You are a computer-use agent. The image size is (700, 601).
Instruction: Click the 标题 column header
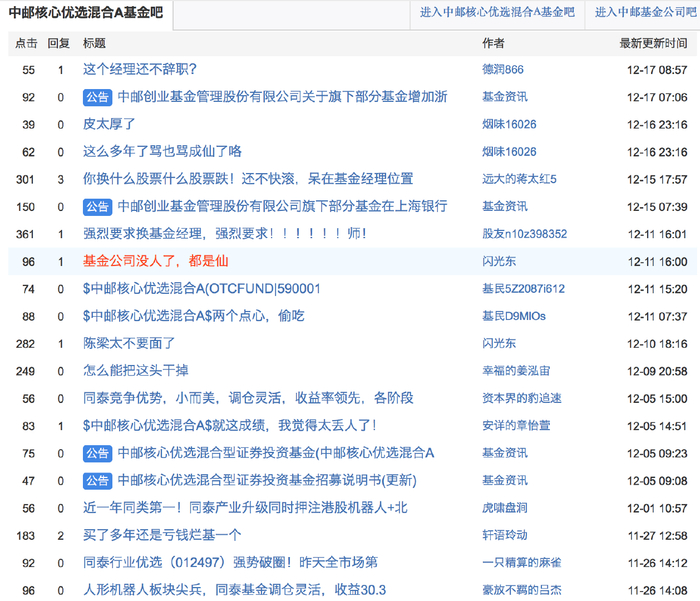[94, 43]
